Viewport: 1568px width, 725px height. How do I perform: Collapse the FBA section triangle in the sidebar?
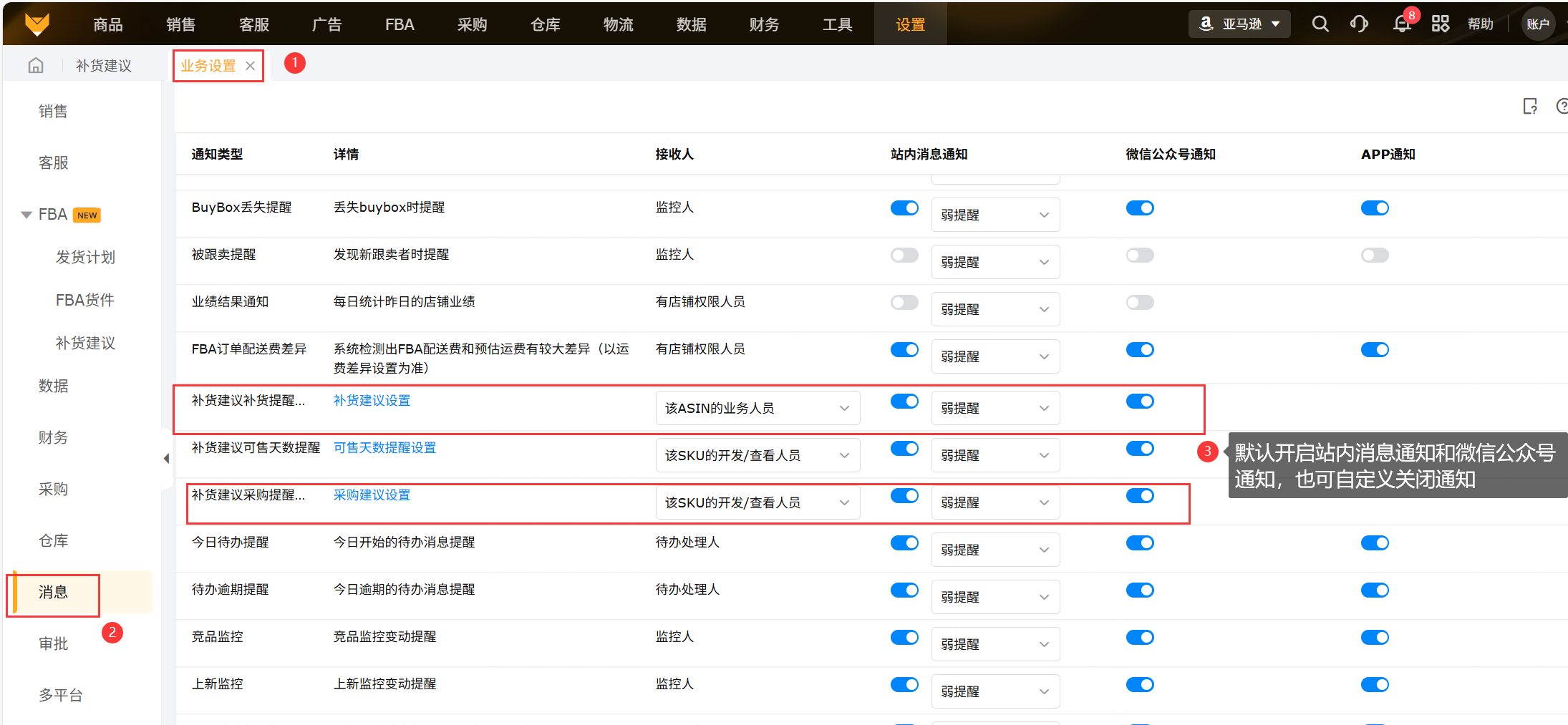click(x=26, y=215)
